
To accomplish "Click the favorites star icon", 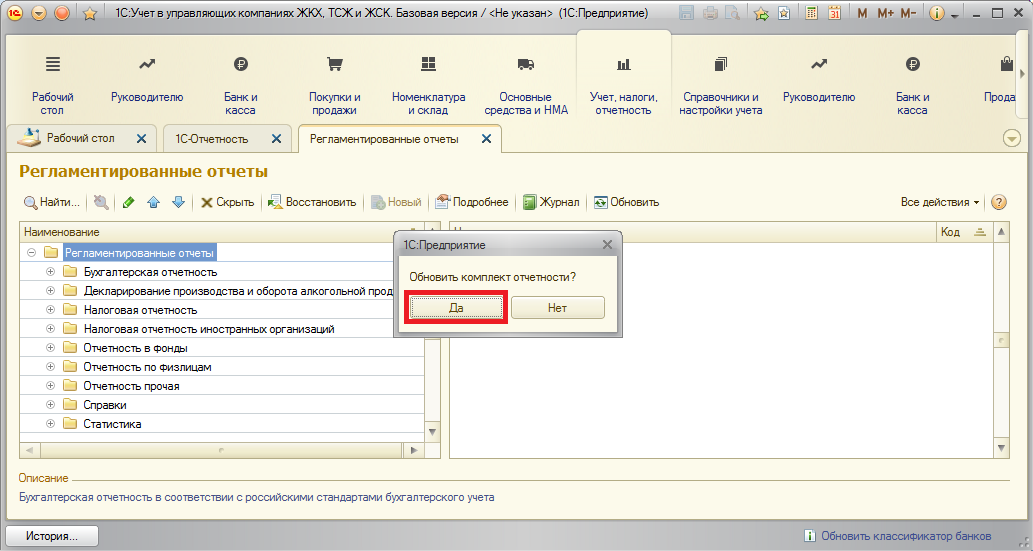I will pyautogui.click(x=89, y=14).
